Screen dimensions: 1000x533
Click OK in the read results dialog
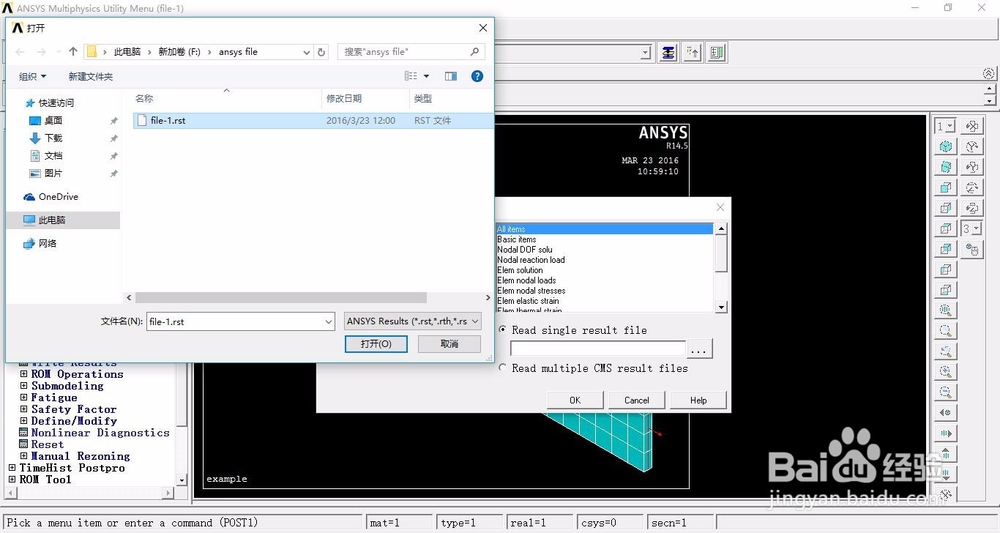(575, 400)
